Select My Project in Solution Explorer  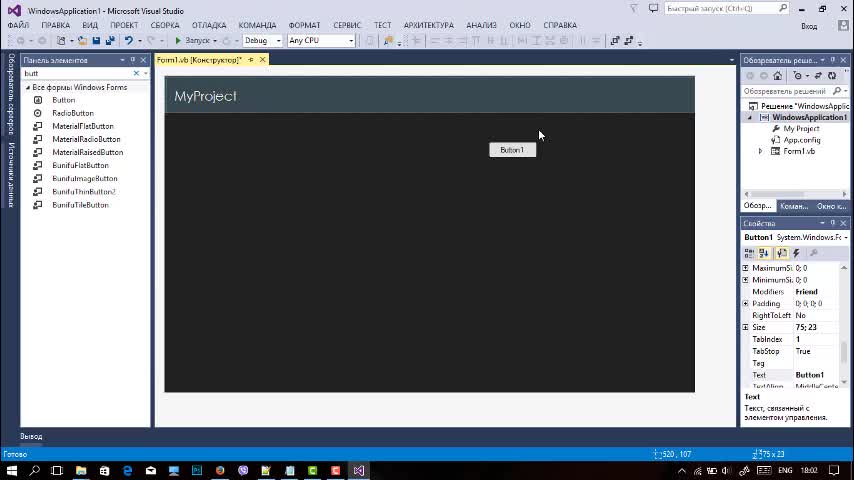801,129
